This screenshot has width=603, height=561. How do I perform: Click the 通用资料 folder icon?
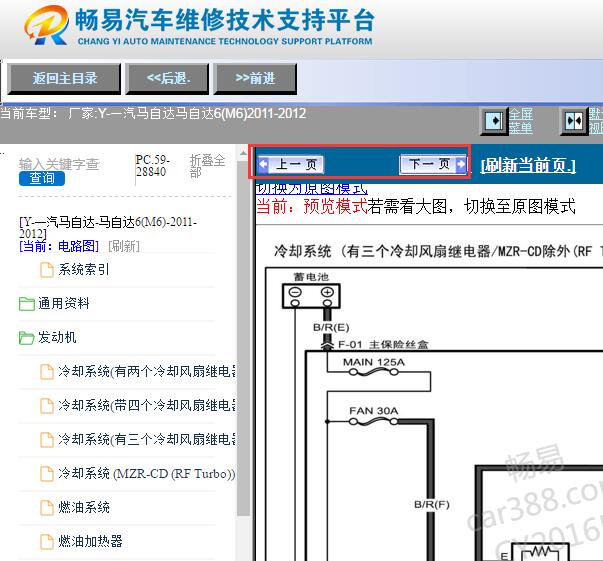click(x=27, y=304)
